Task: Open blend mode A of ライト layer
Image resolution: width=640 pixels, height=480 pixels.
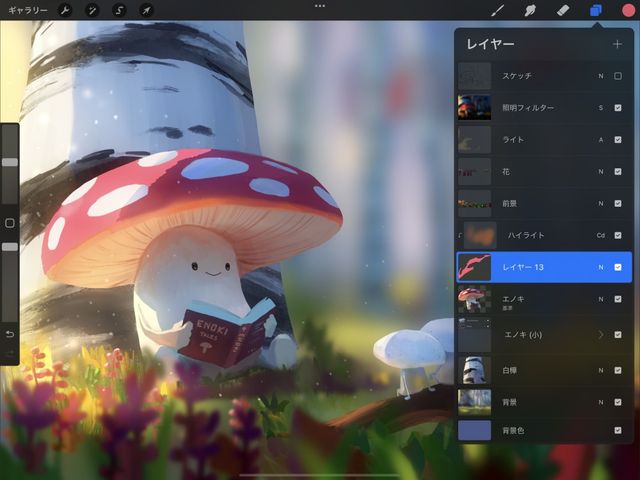Action: [601, 140]
